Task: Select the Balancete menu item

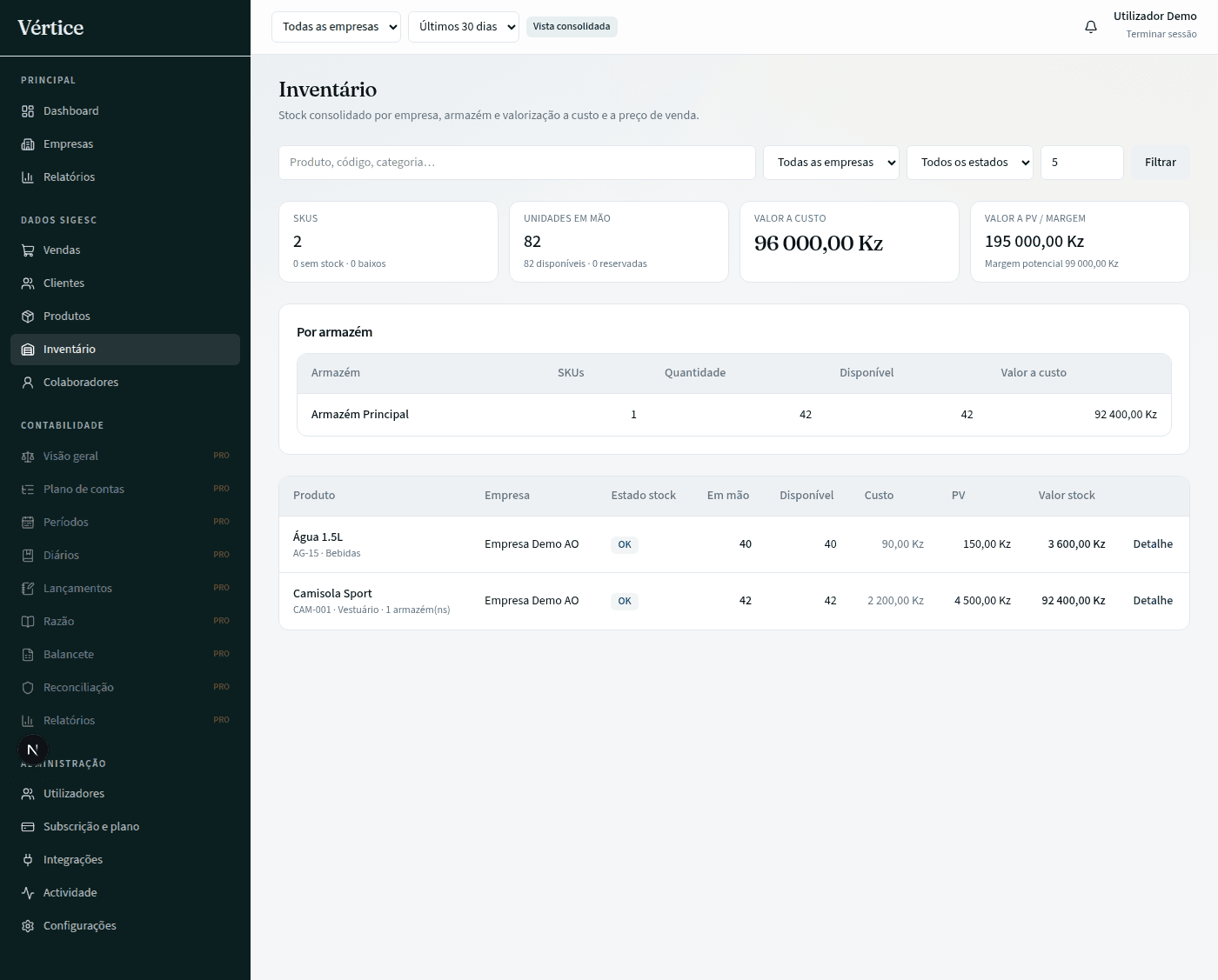Action: click(125, 655)
